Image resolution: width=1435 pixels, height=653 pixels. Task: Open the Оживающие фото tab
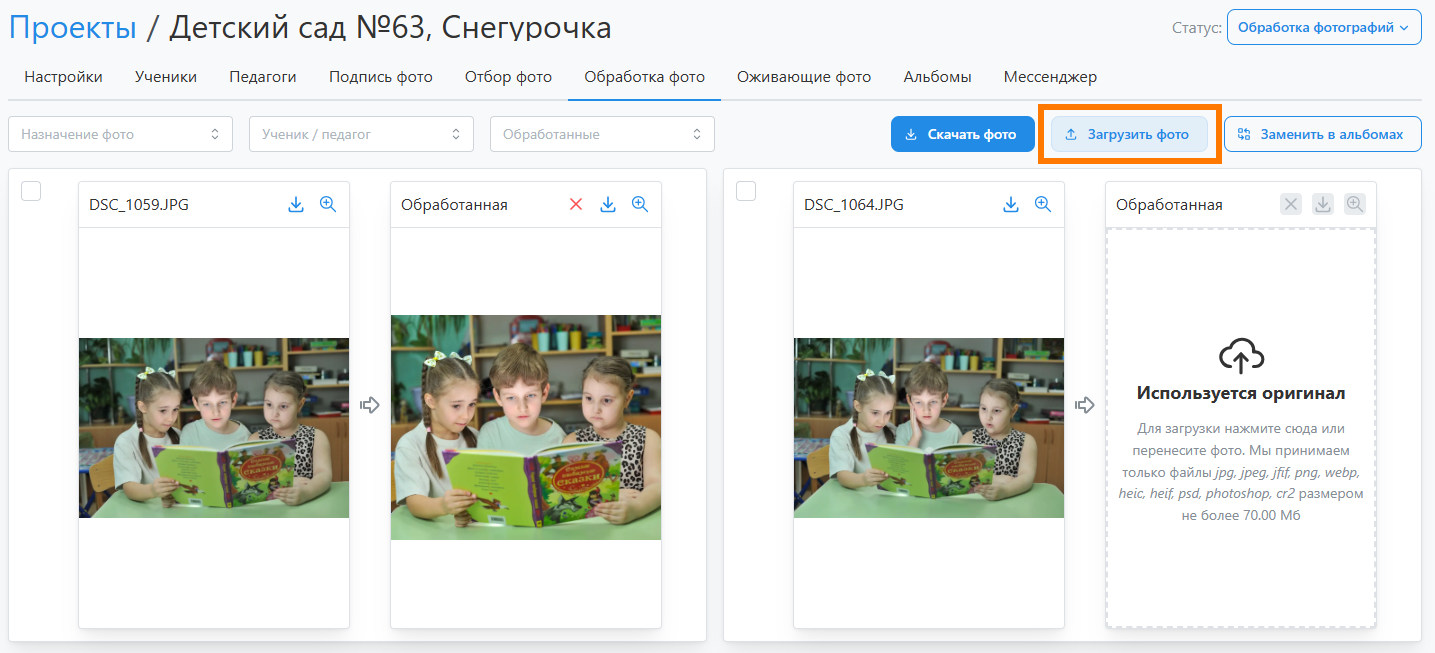tap(804, 77)
